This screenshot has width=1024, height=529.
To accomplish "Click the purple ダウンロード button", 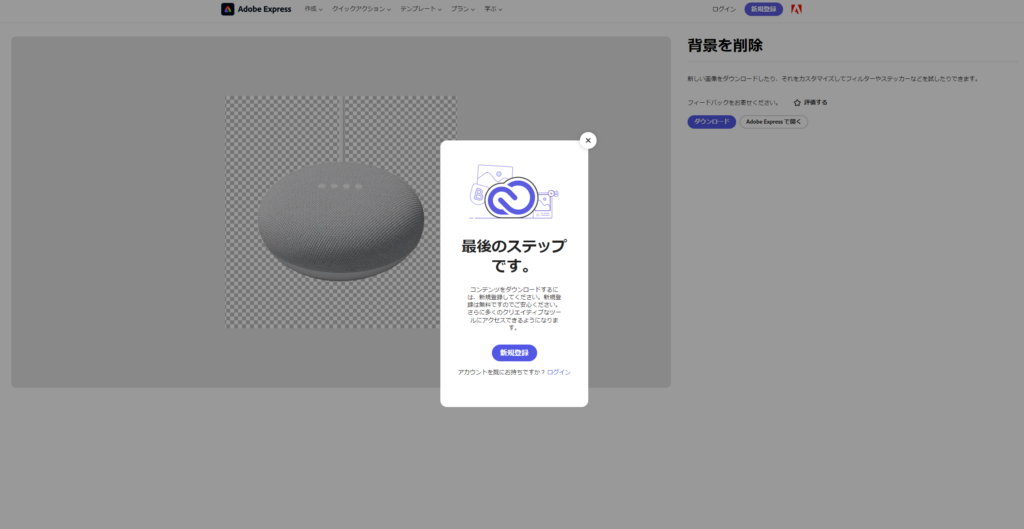I will tap(711, 122).
